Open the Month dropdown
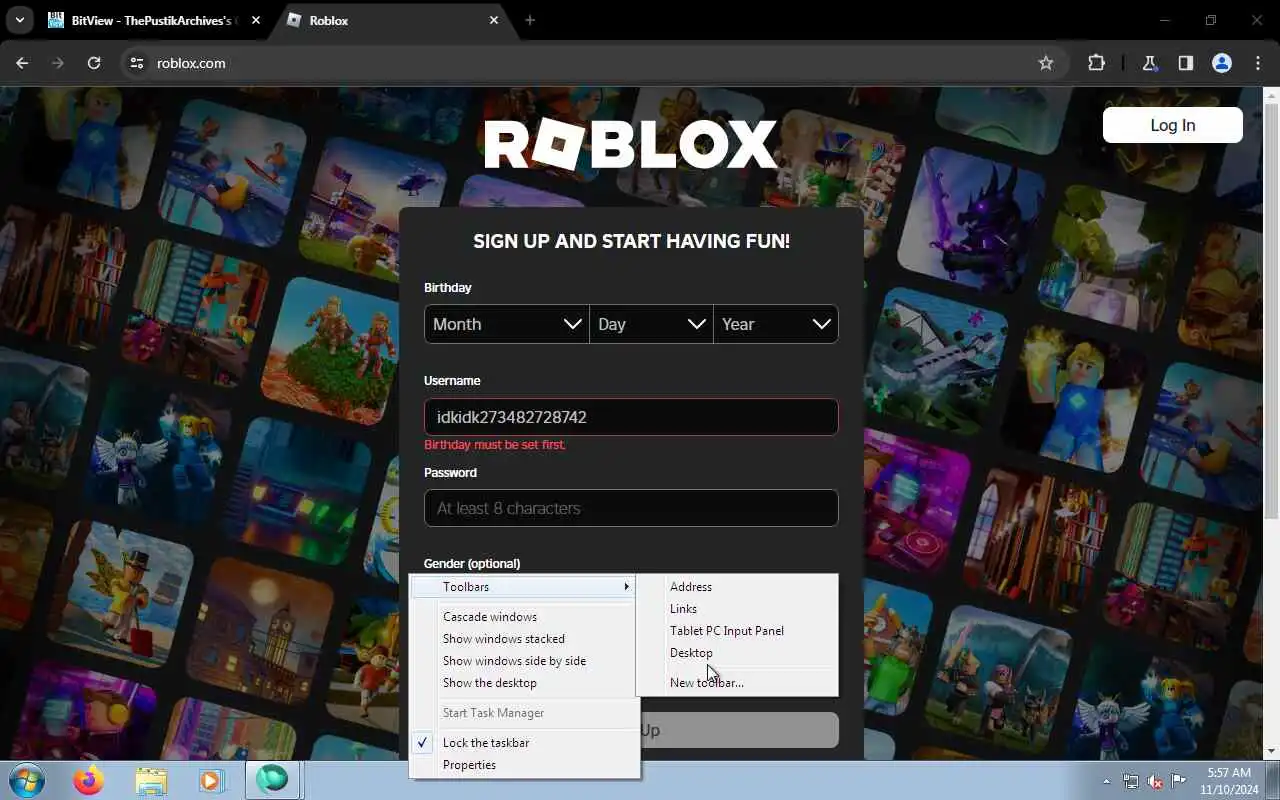This screenshot has width=1280, height=800. pyautogui.click(x=507, y=324)
